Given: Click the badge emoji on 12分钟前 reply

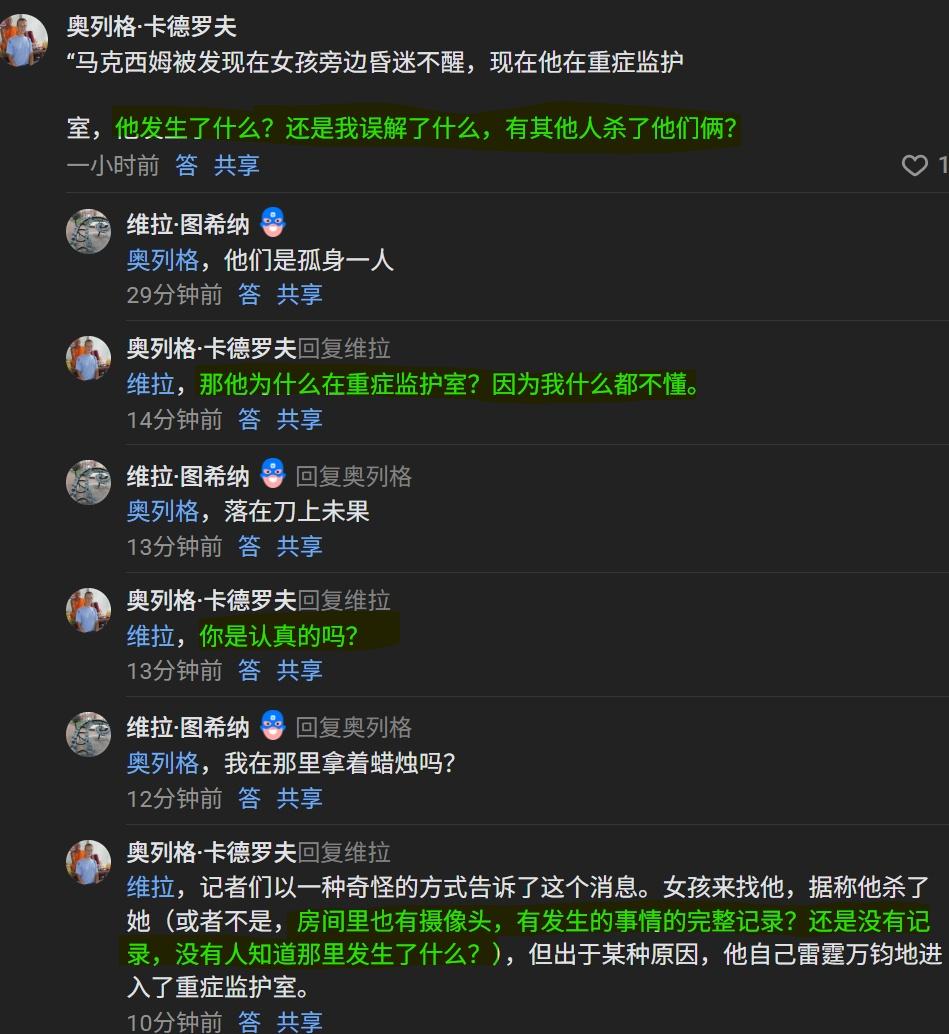Looking at the screenshot, I should 272,725.
